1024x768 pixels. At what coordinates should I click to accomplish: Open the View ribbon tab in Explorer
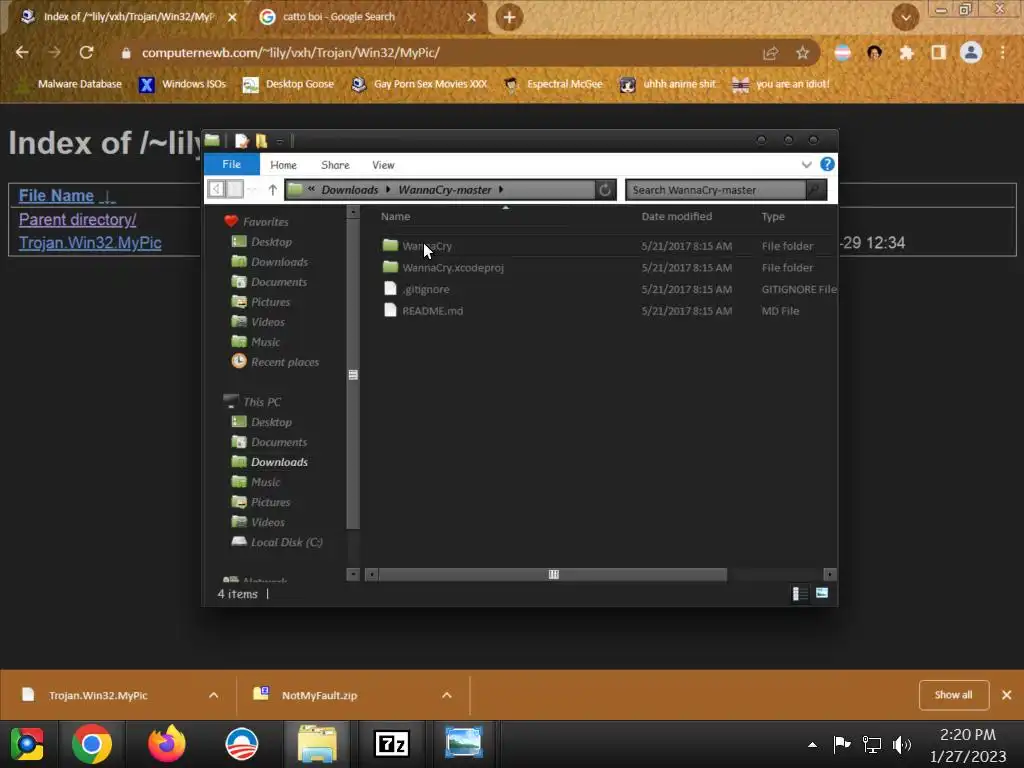pos(383,165)
